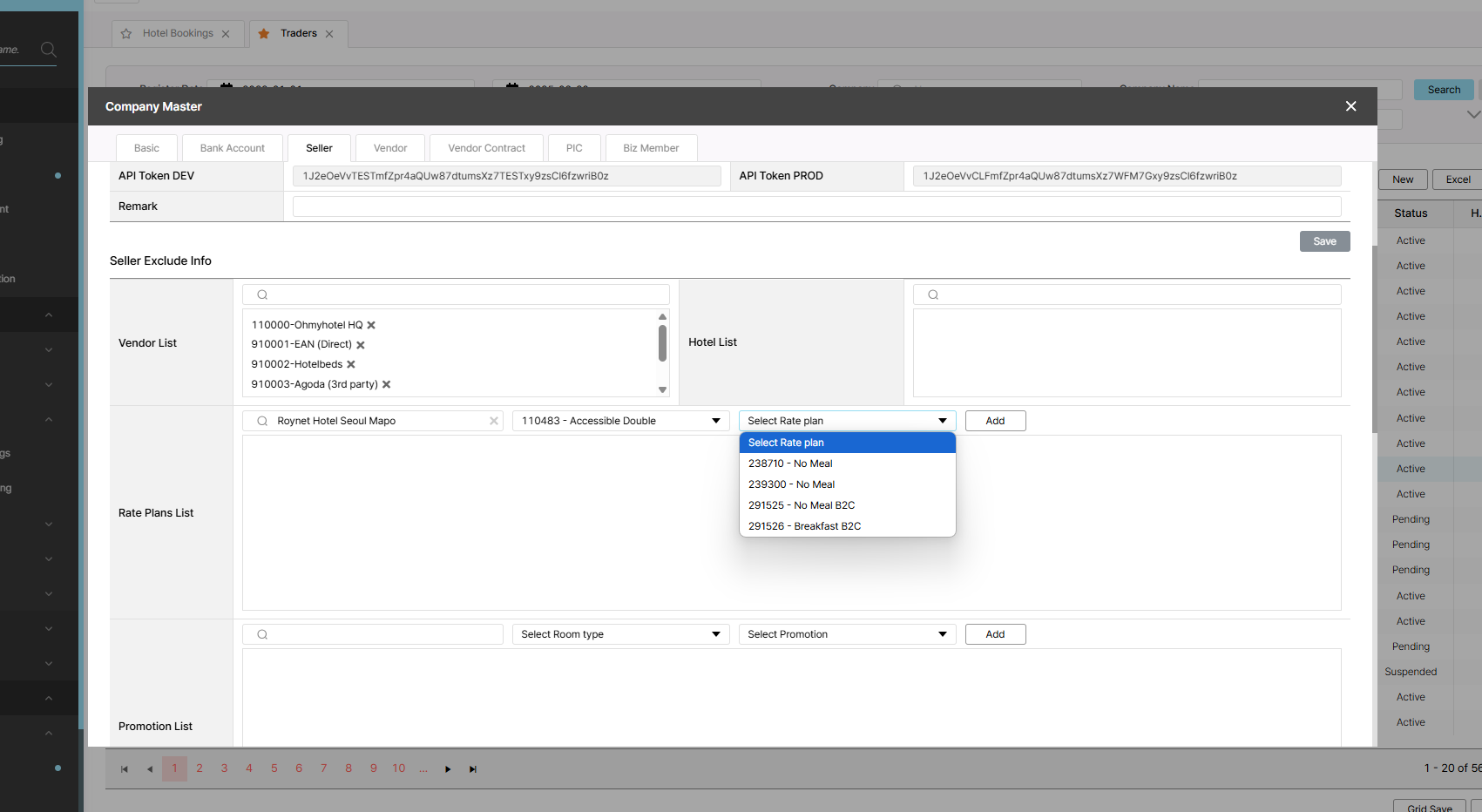The image size is (1482, 812).
Task: Click the Save button
Action: (x=1324, y=241)
